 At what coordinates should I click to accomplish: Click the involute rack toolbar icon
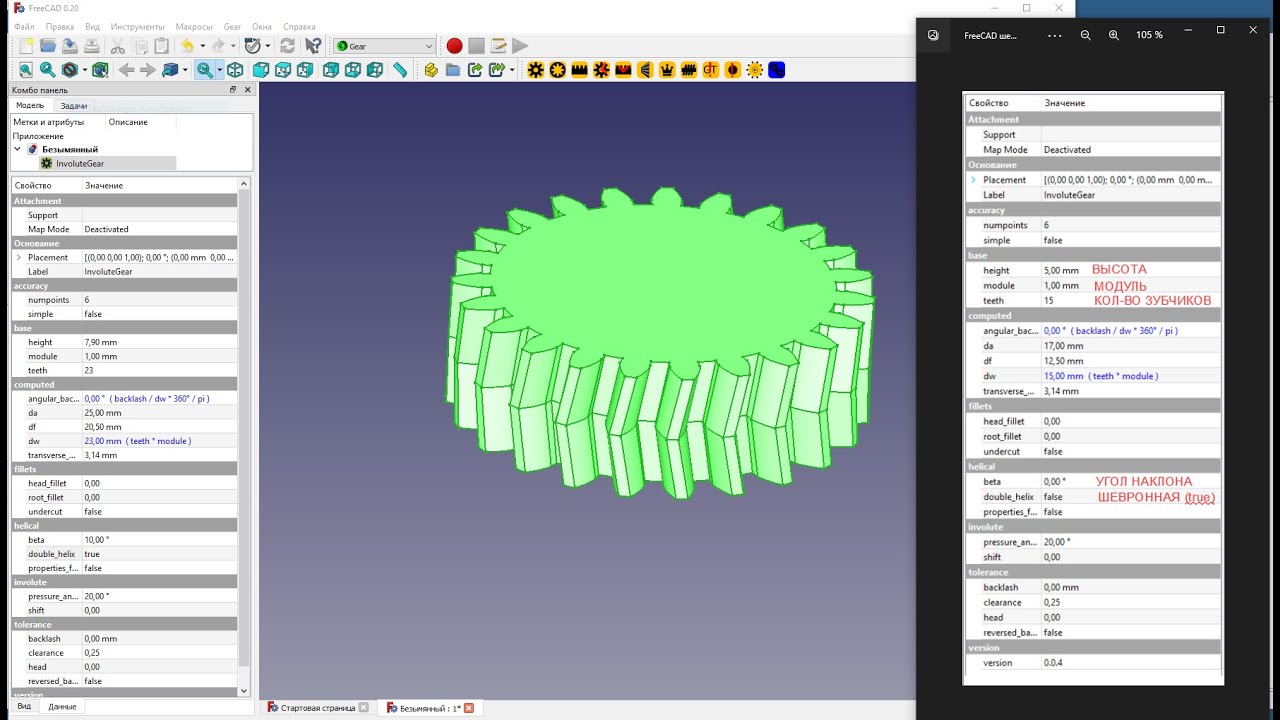click(x=580, y=70)
